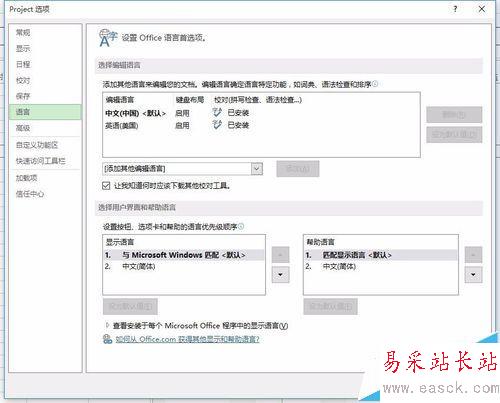
Task: Move display language up with arrow button
Action: (x=280, y=255)
